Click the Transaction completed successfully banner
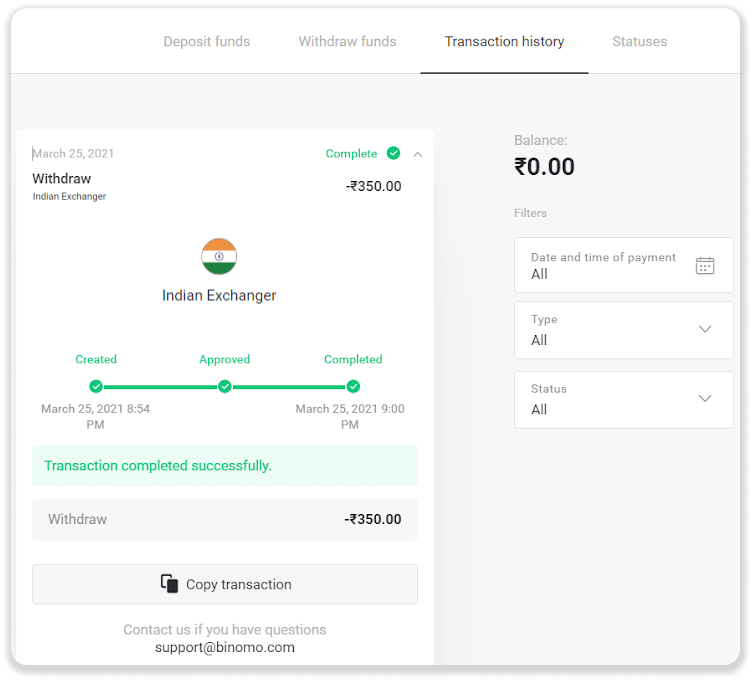 [x=225, y=466]
